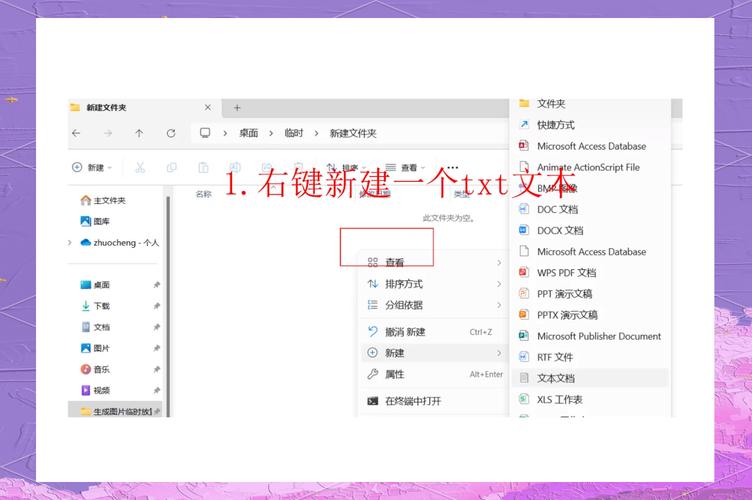The width and height of the screenshot is (752, 500).
Task: Click the Copy icon in toolbar
Action: pos(171,167)
